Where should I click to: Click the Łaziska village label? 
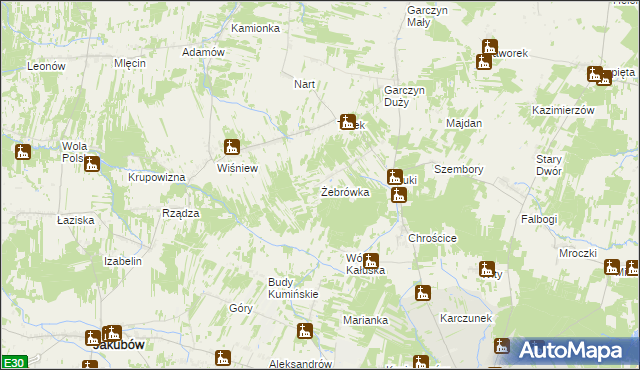tap(76, 220)
